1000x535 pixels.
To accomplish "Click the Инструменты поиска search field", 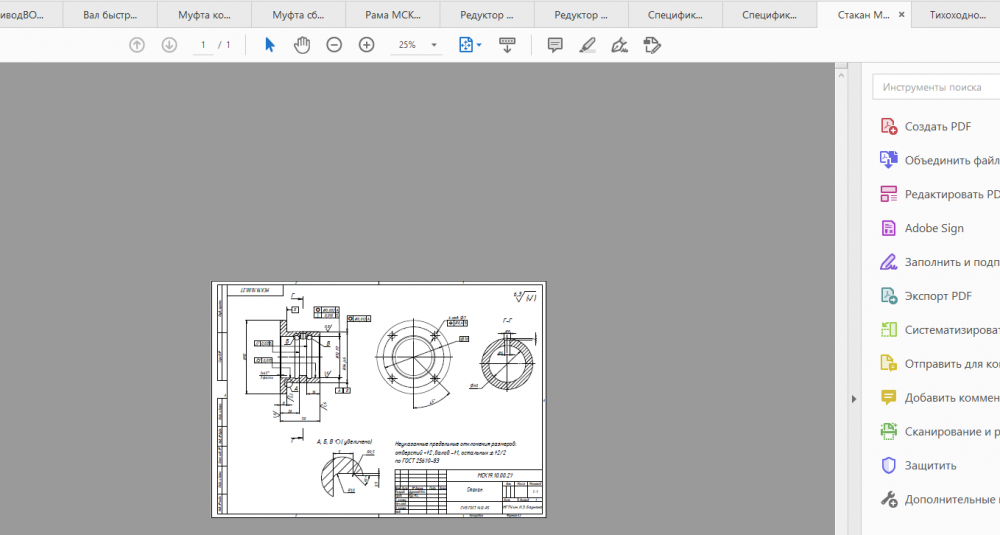I will pyautogui.click(x=935, y=87).
